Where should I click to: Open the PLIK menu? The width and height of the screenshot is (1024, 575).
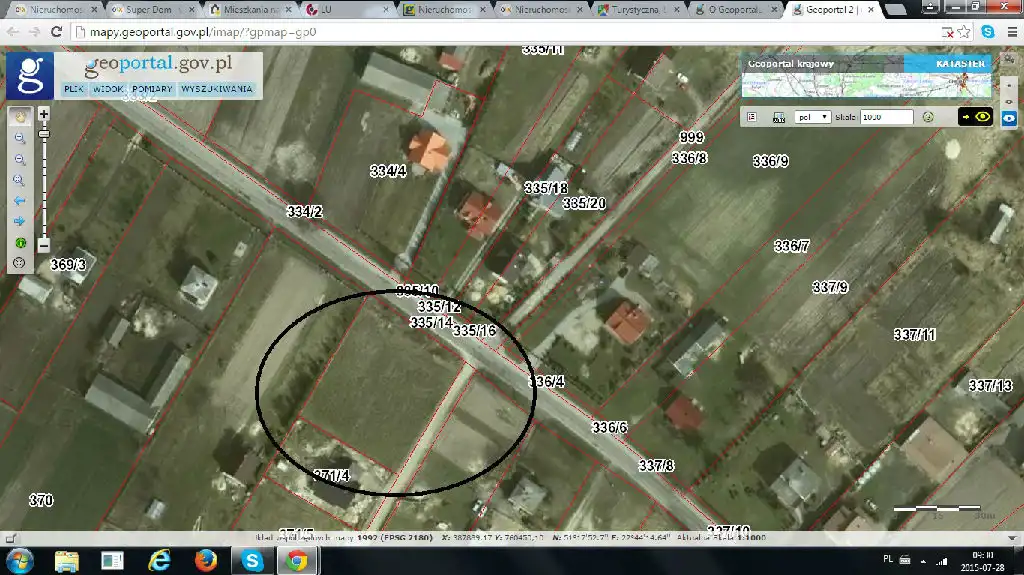[x=73, y=89]
